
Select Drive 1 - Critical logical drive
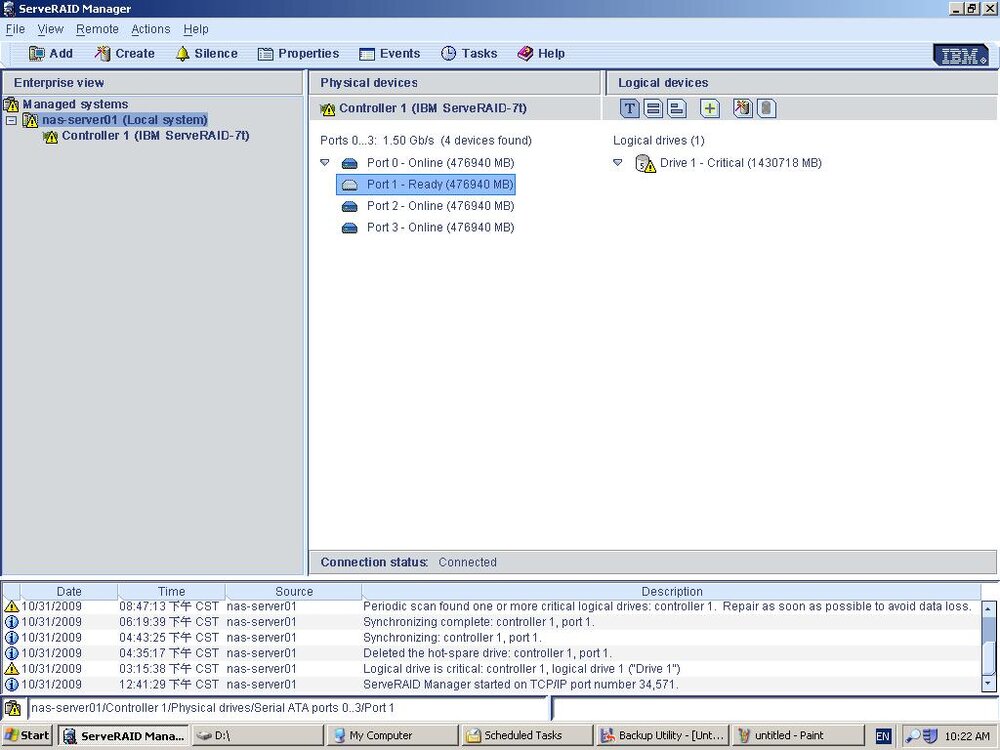pos(740,163)
